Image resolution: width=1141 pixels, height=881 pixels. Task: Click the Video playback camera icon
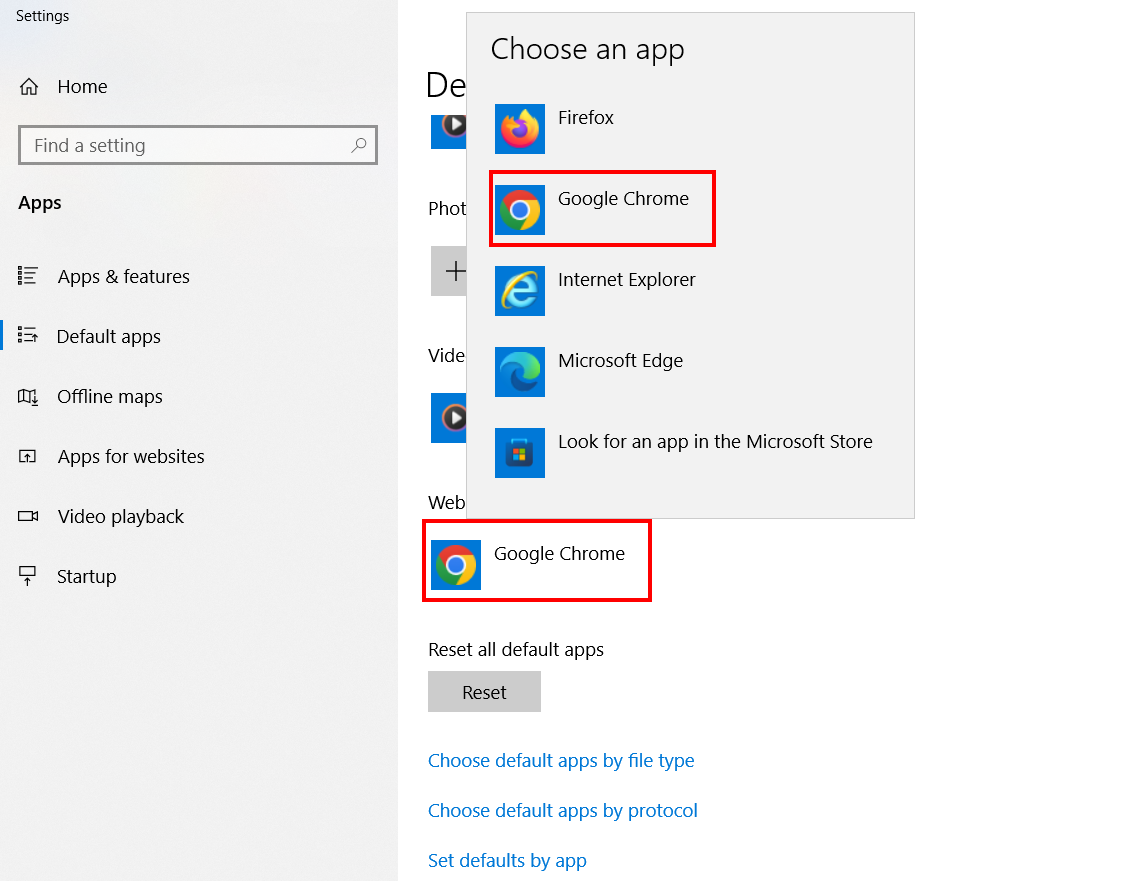28,516
